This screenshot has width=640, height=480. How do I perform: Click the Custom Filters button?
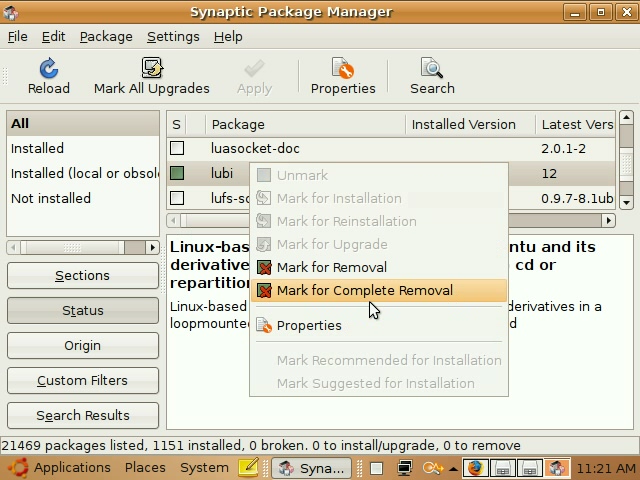click(82, 380)
